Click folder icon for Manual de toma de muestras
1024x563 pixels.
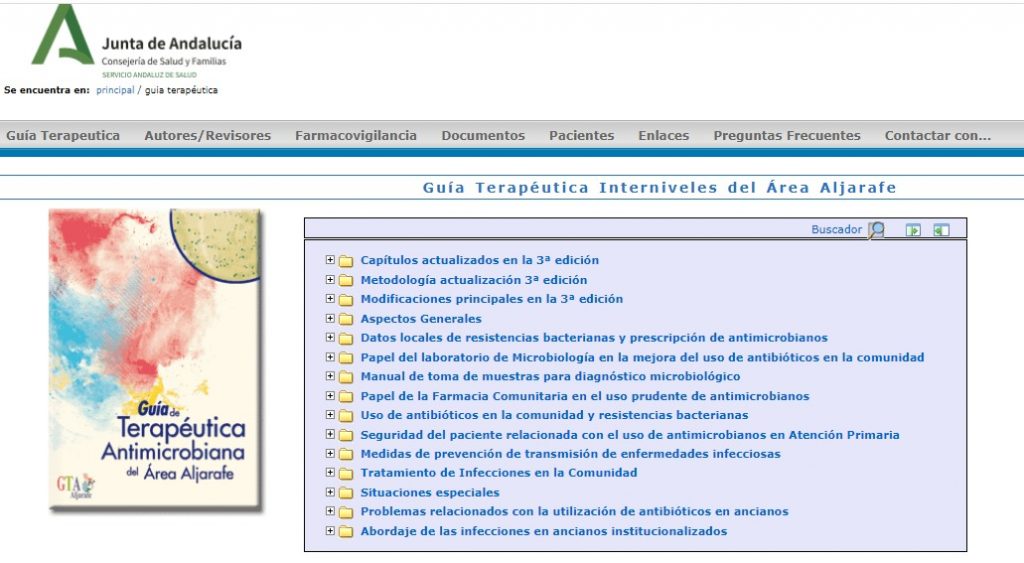point(346,377)
